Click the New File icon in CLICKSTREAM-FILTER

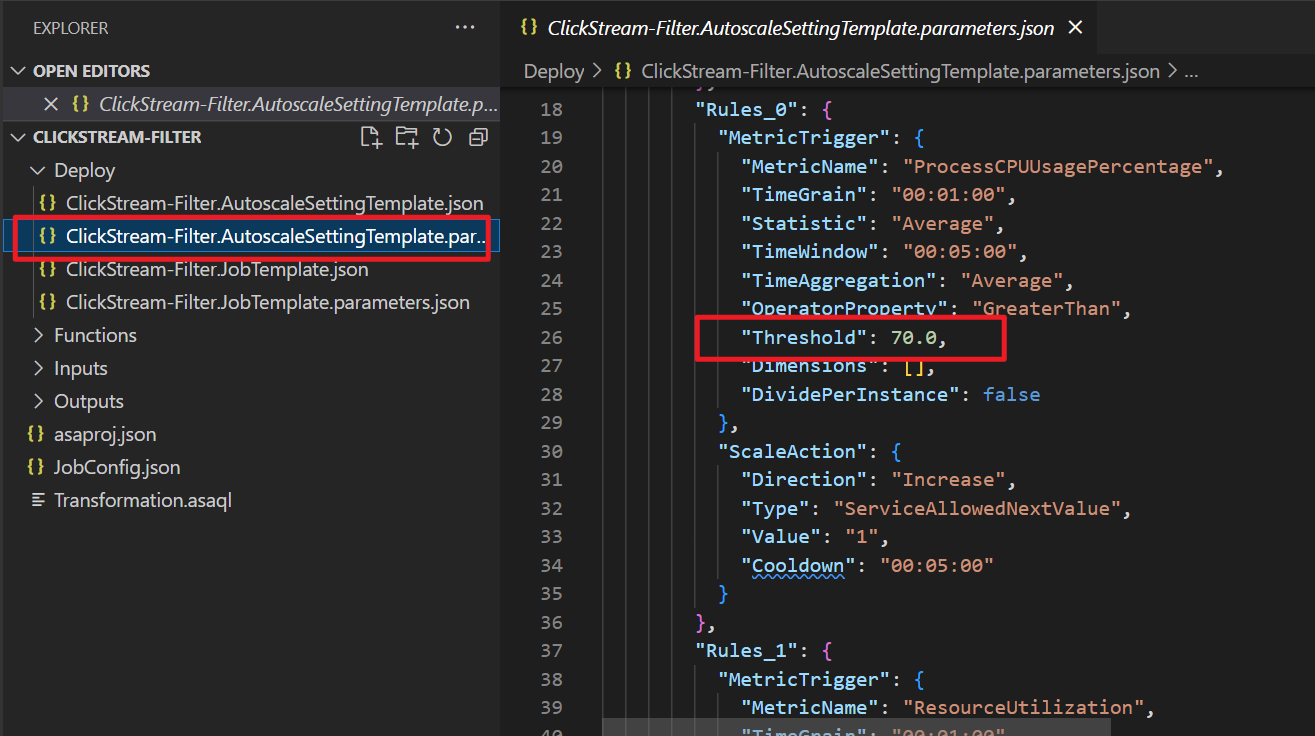(371, 137)
